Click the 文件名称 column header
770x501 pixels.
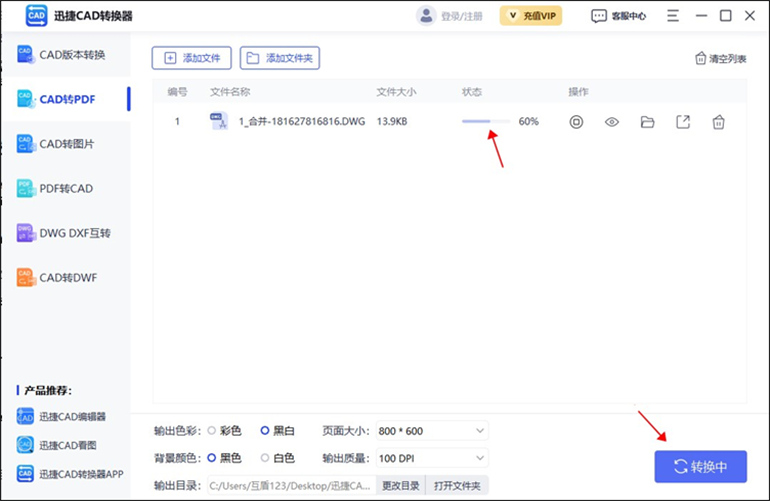(x=230, y=92)
